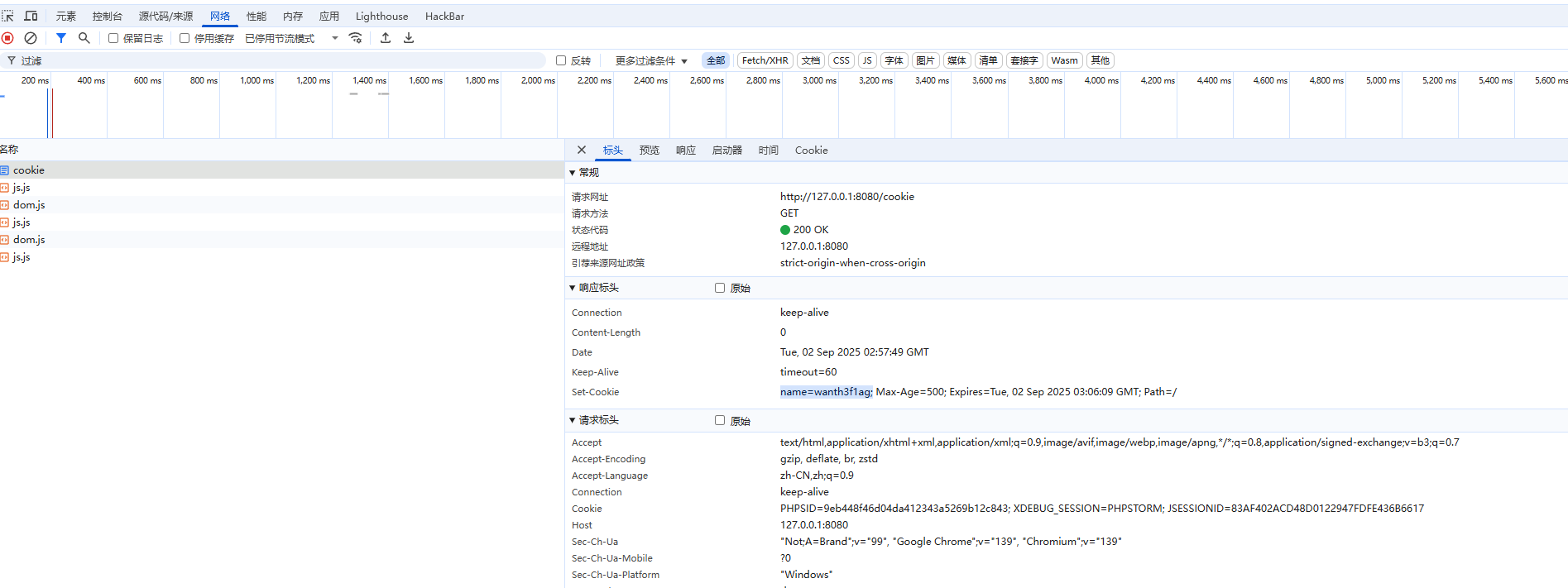Enable the 保留日志 checkbox
1568x588 pixels.
(113, 38)
